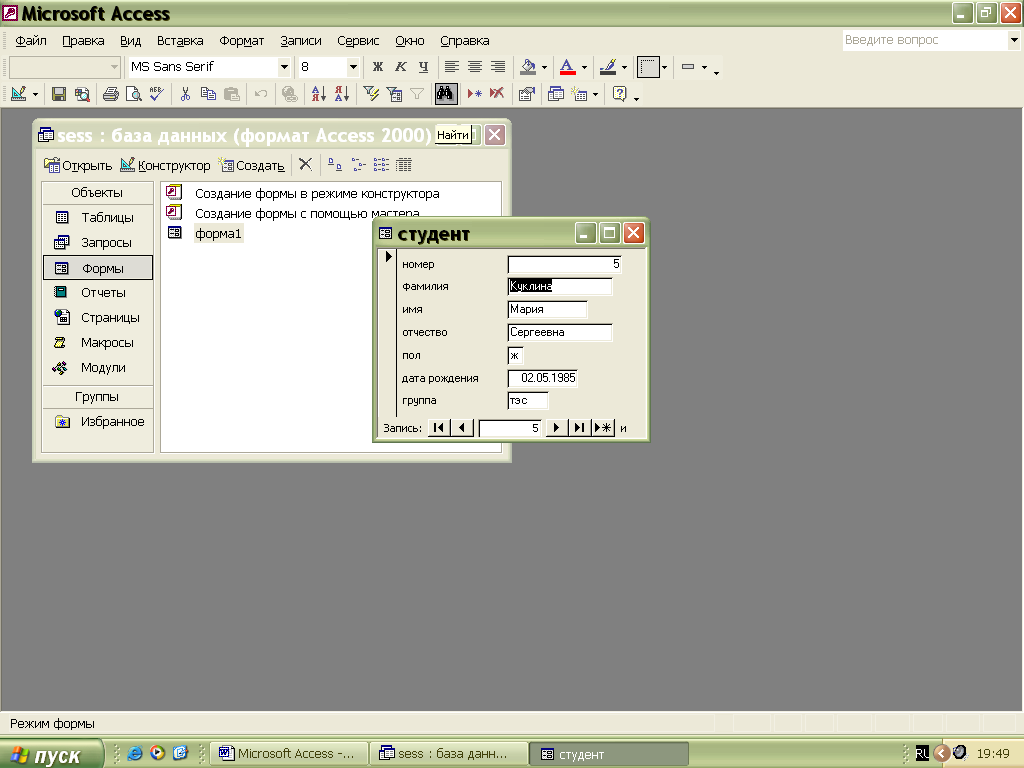Click Filter by Selection icon
The width and height of the screenshot is (1024, 768).
tap(371, 95)
